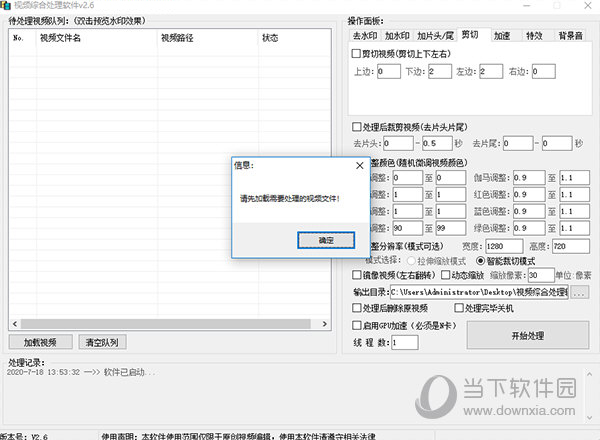Click the app icon in title bar
600x440 pixels.
click(6, 6)
